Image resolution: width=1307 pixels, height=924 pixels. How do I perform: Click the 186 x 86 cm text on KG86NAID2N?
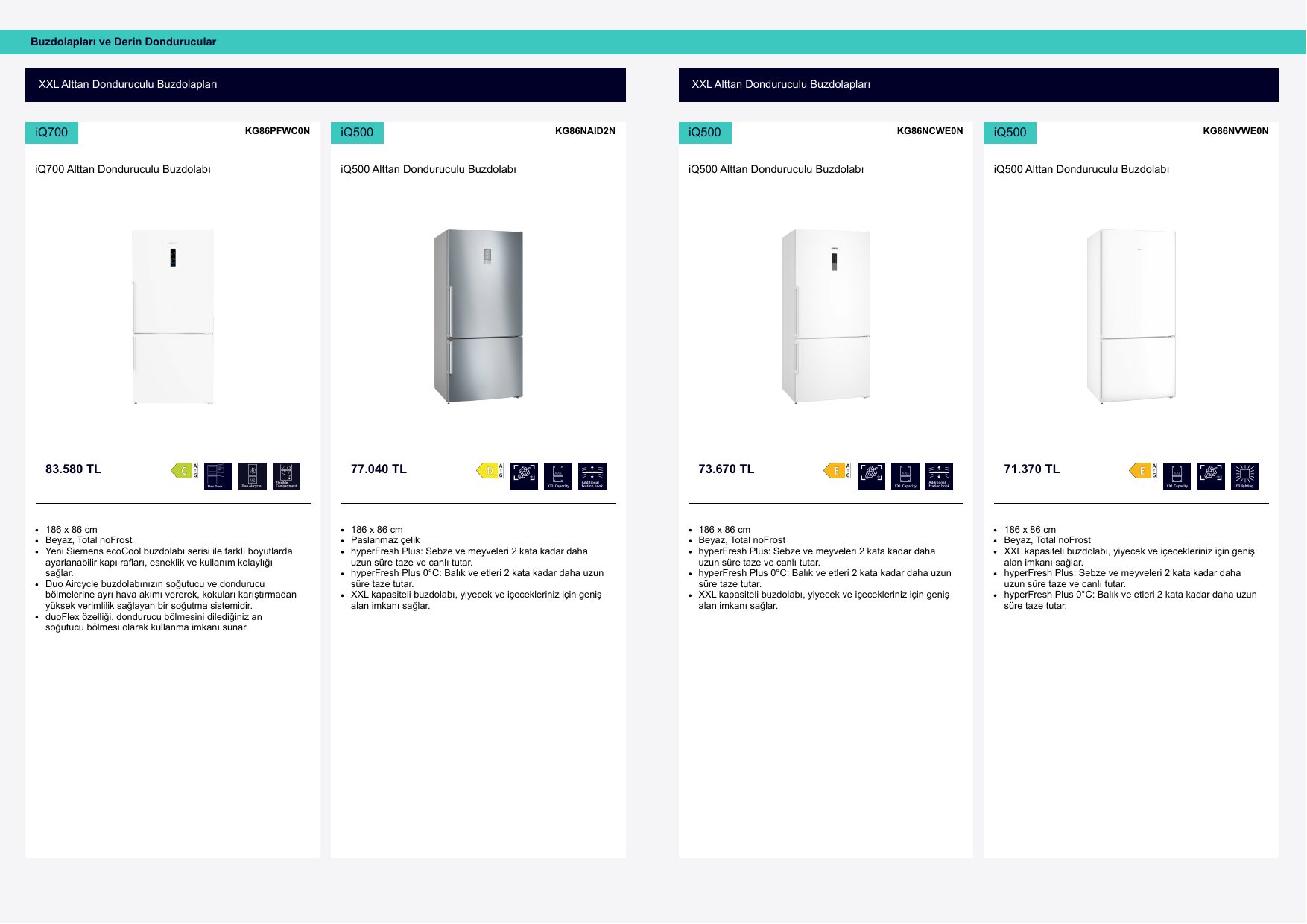pyautogui.click(x=377, y=530)
